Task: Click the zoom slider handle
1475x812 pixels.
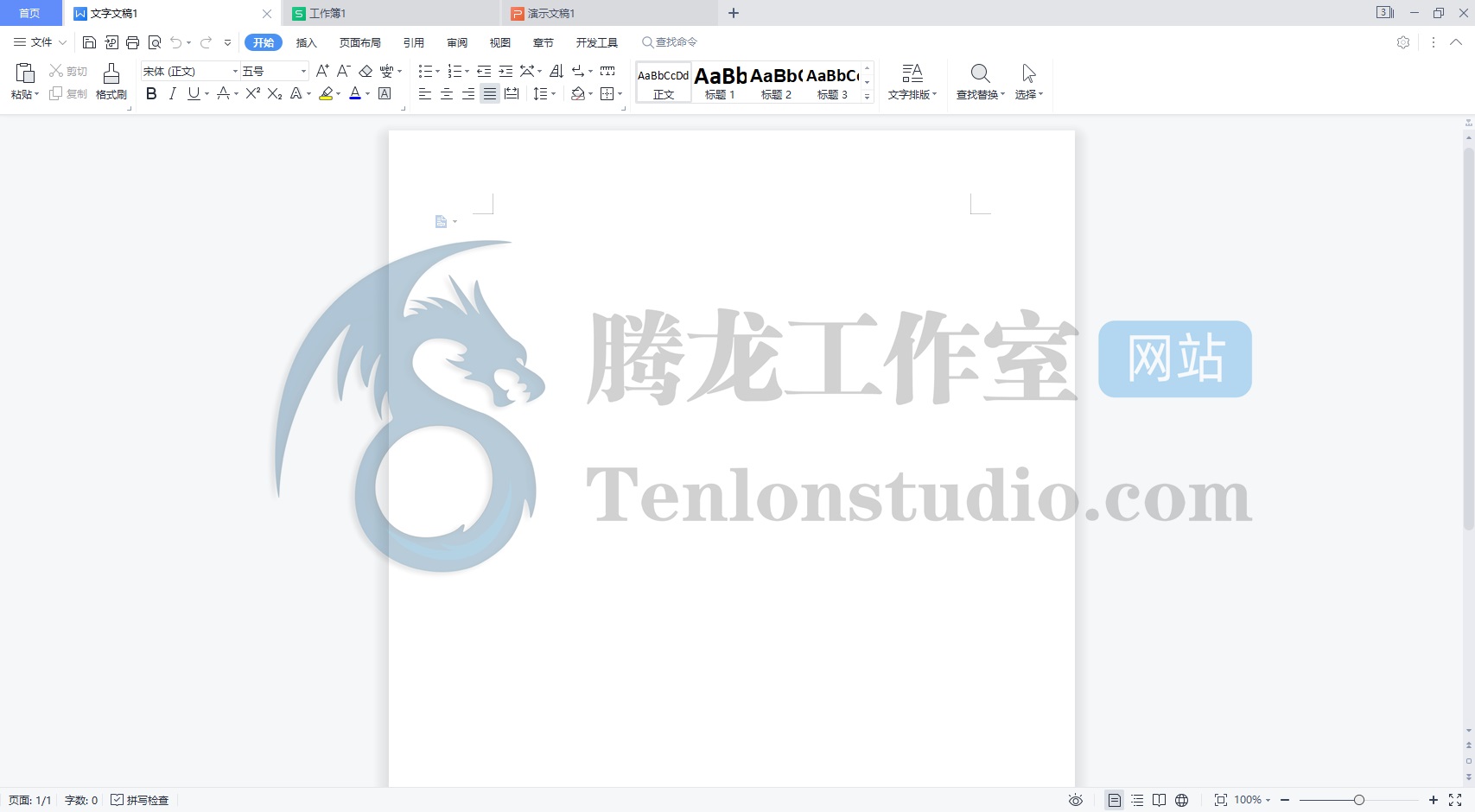Action: tap(1358, 800)
